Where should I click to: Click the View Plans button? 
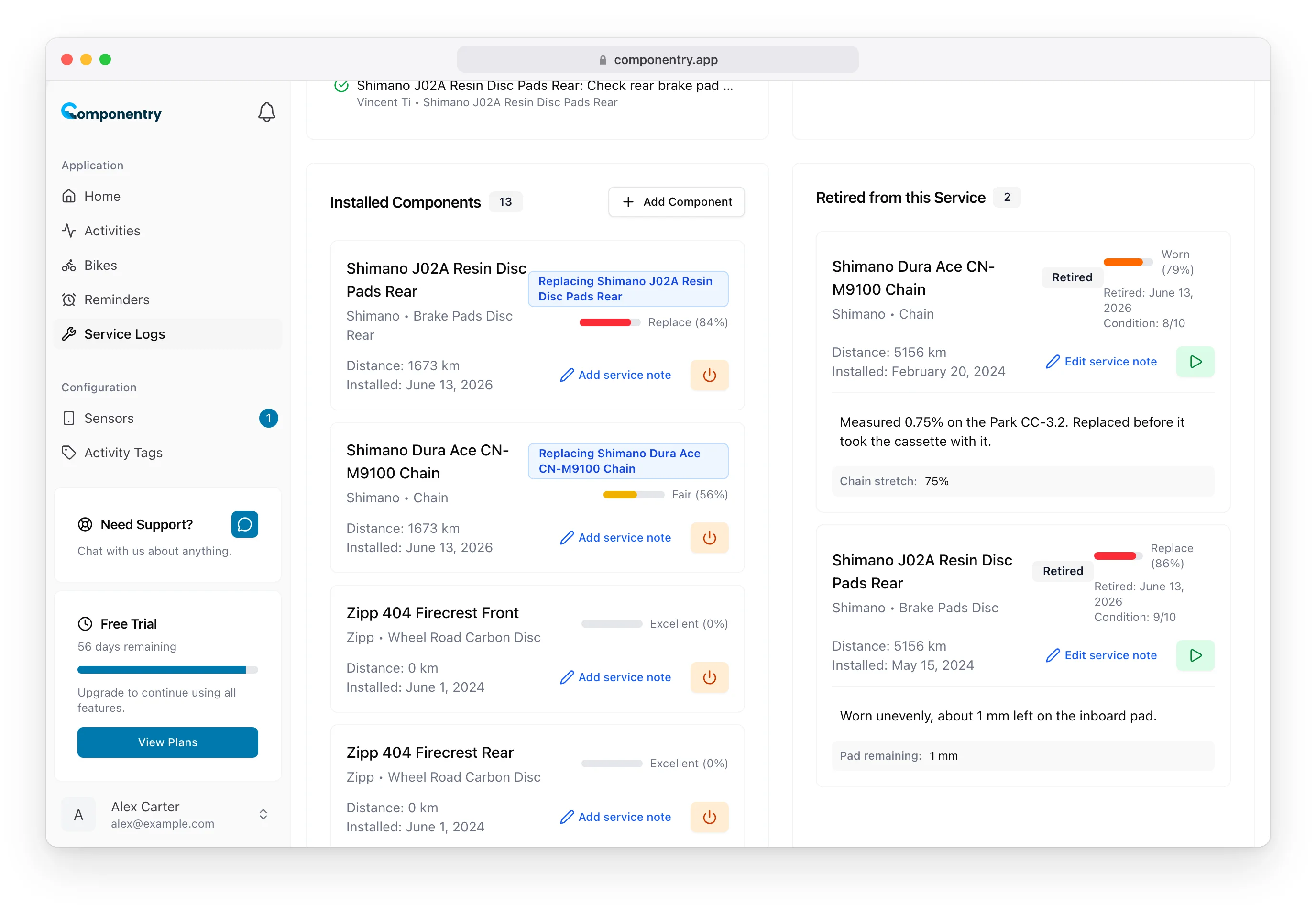(168, 742)
